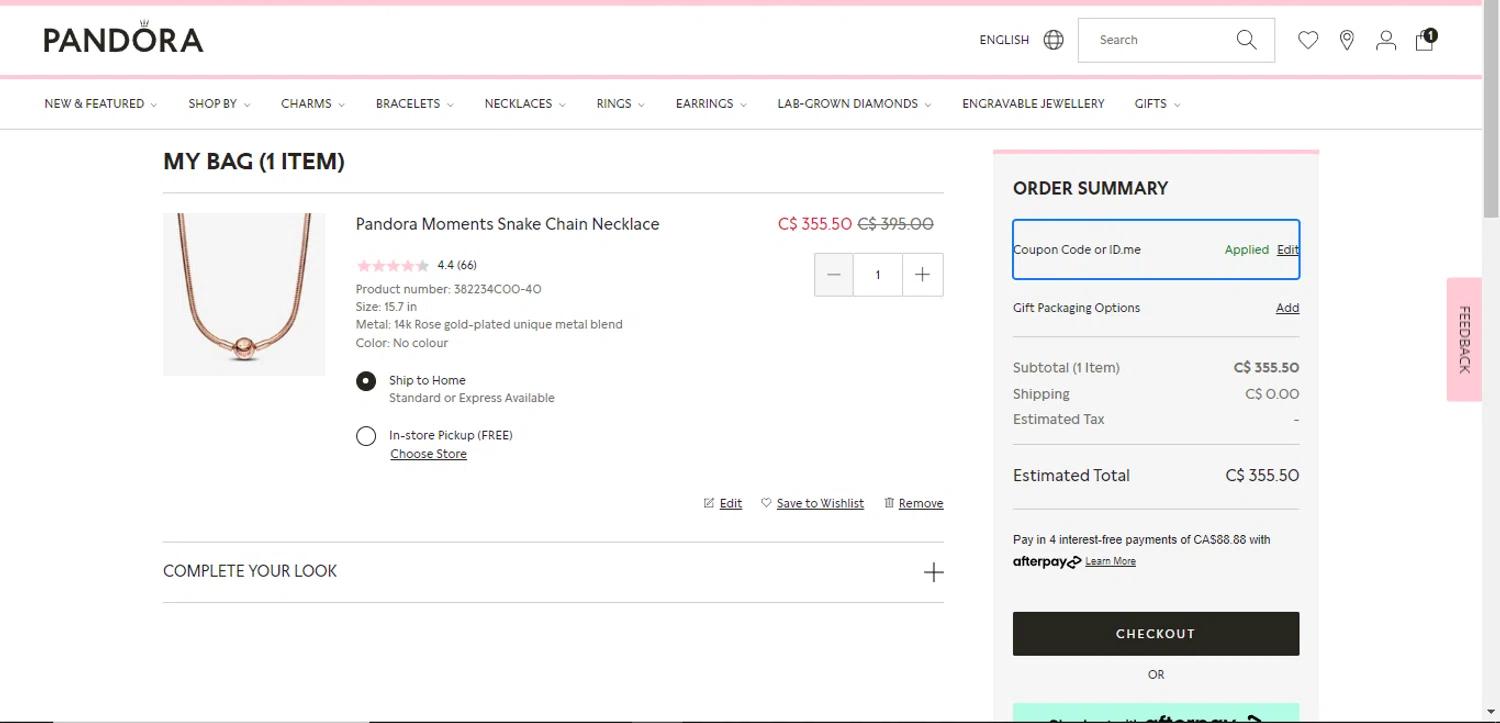This screenshot has height=723, width=1500.
Task: Open Gifts menu
Action: coord(1157,104)
